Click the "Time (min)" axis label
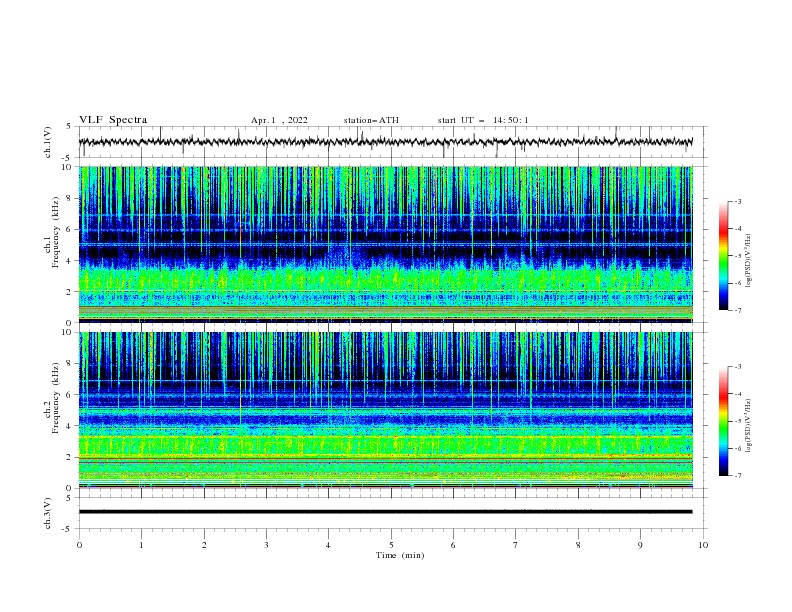 click(400, 555)
